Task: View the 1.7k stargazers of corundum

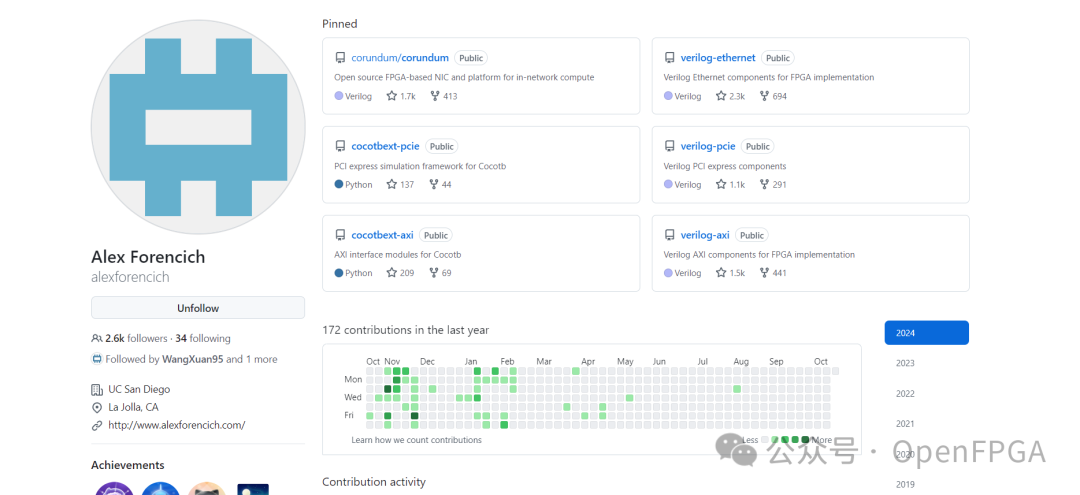Action: (401, 96)
